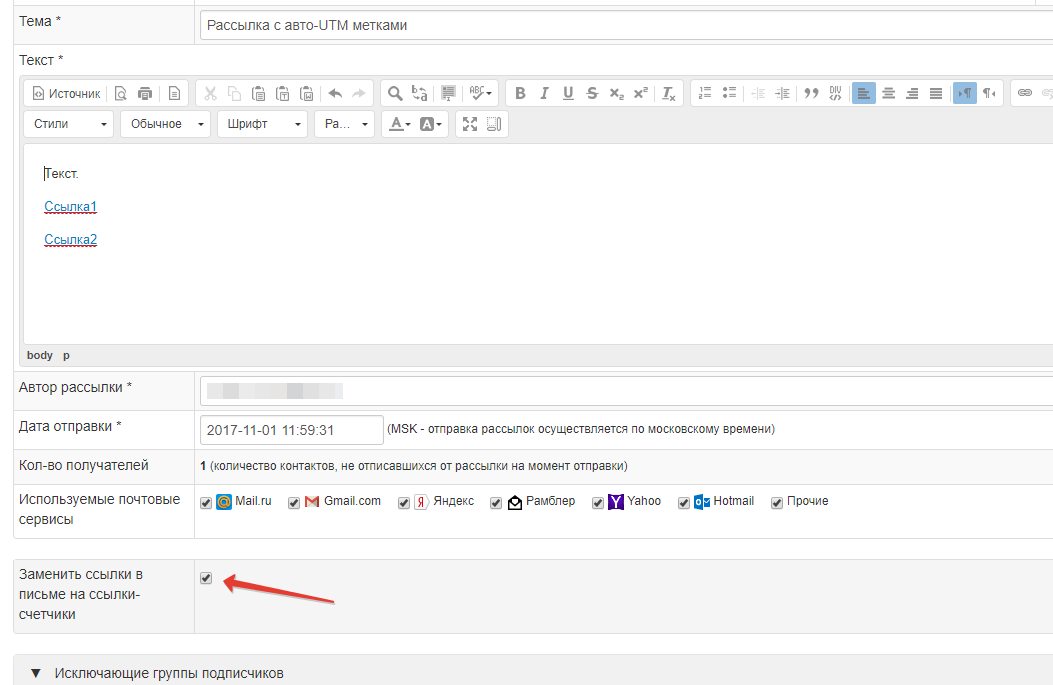Maximize the editor with fullscreen icon
This screenshot has width=1053, height=685.
[470, 124]
